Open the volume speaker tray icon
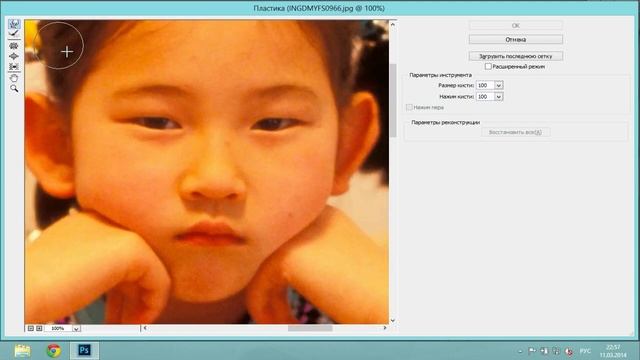Viewport: 640px width, 360px height. 569,351
